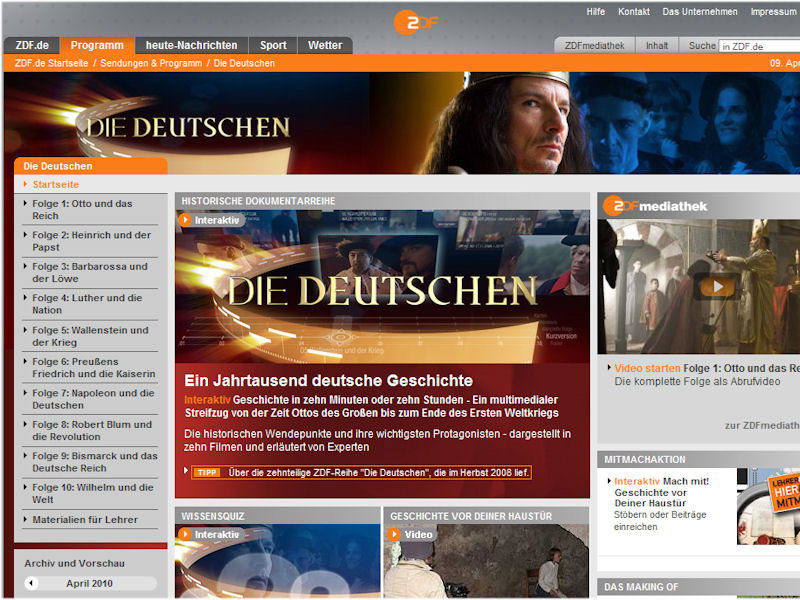
Task: Click the Die Deutschen sidebar header
Action: (x=91, y=166)
